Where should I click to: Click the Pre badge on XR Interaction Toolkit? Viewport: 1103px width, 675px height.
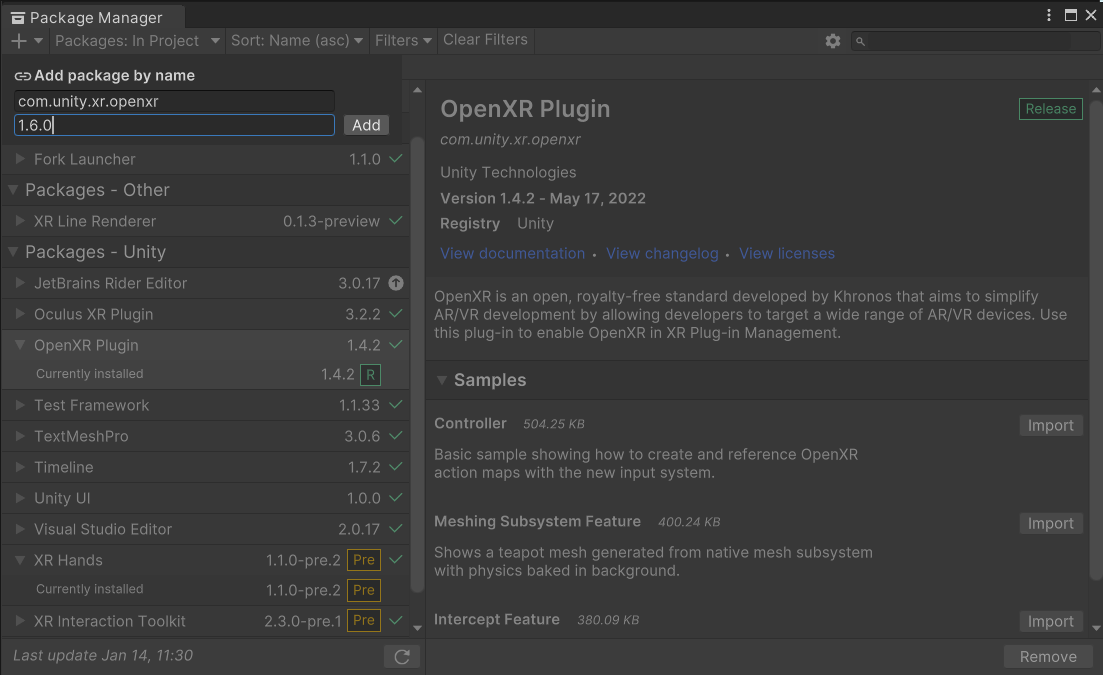click(364, 621)
